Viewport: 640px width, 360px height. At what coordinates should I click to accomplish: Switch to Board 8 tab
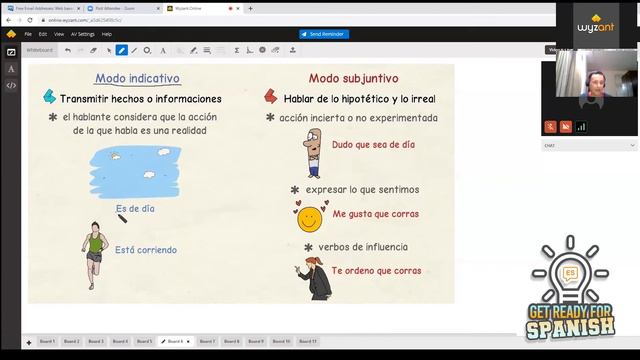click(x=232, y=341)
